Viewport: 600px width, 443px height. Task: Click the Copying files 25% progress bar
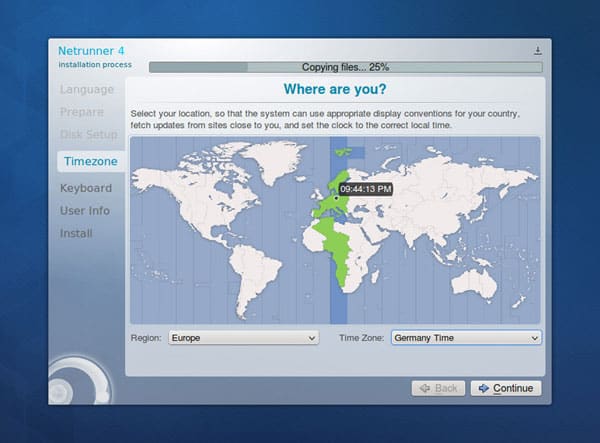346,67
